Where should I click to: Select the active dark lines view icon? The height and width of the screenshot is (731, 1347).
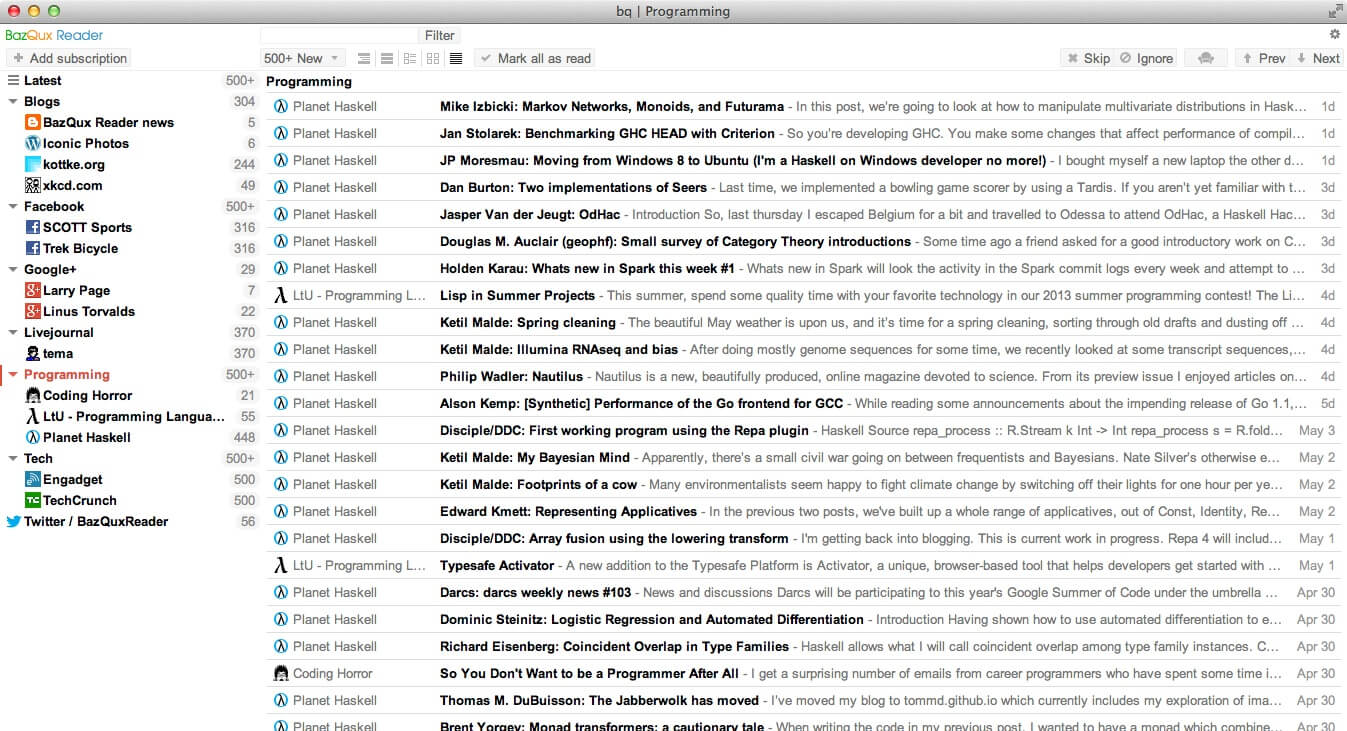click(456, 59)
